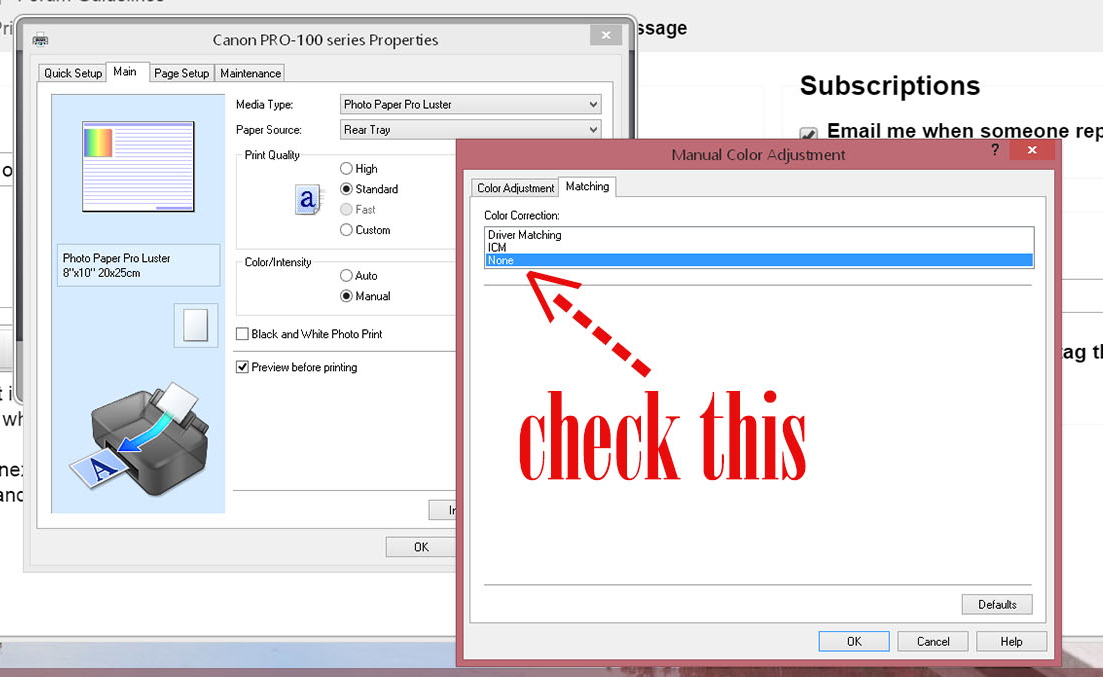Uncheck Preview before printing
The height and width of the screenshot is (677, 1103).
click(242, 367)
